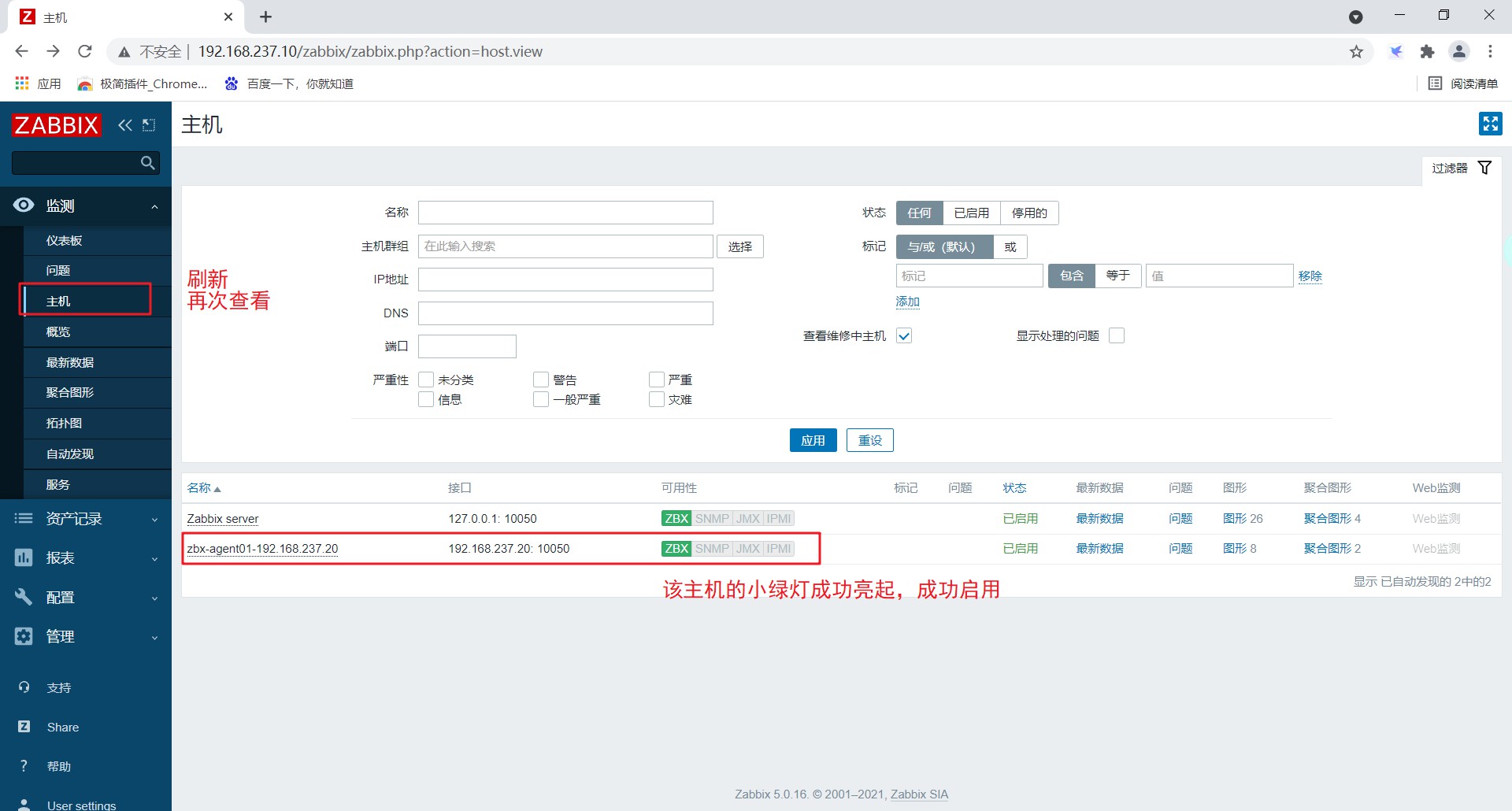Check the 一般严重 severity box
1512x811 pixels.
(541, 399)
